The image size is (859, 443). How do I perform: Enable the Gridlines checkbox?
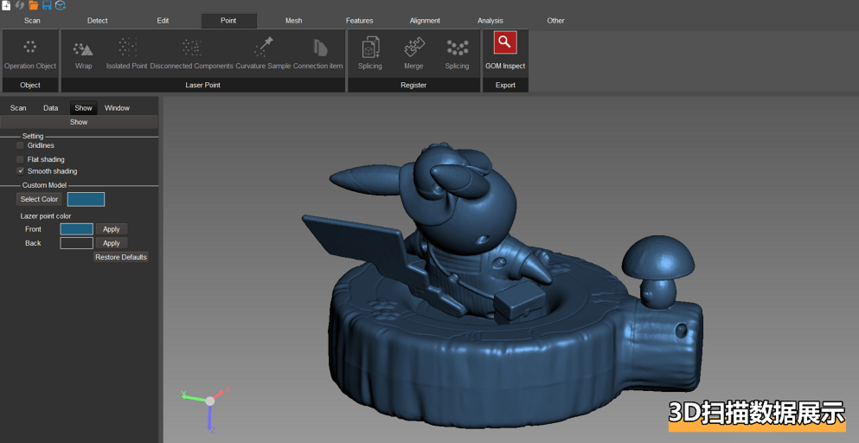(x=20, y=146)
